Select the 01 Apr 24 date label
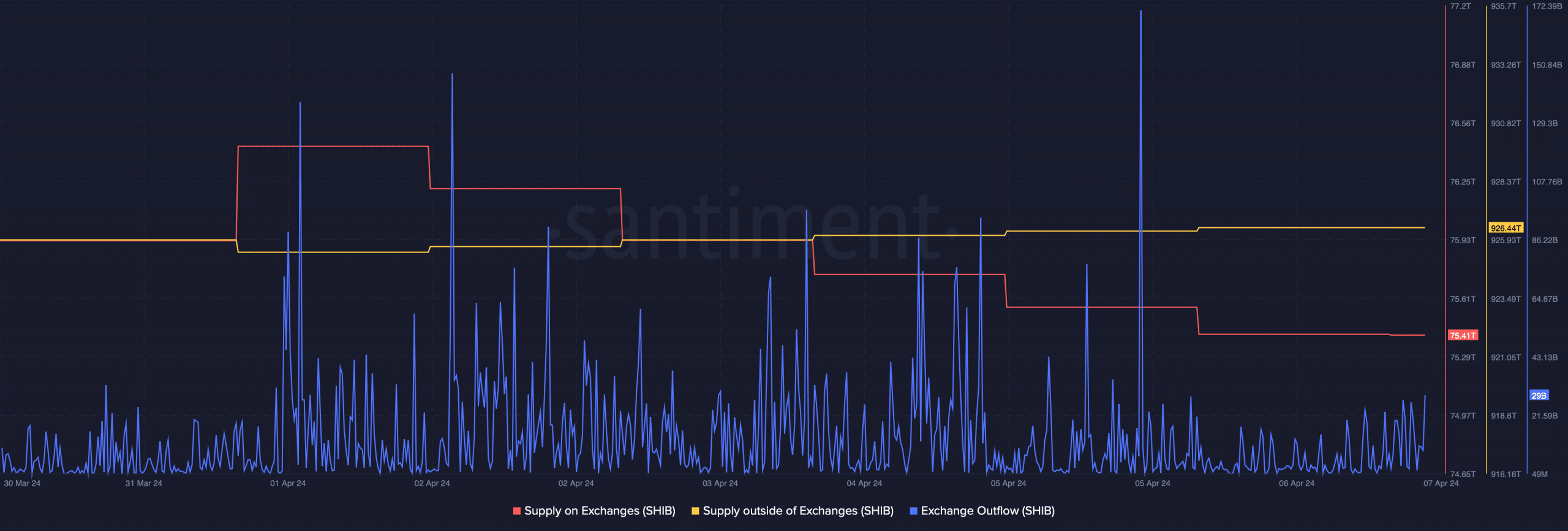Image resolution: width=1568 pixels, height=531 pixels. (x=288, y=483)
